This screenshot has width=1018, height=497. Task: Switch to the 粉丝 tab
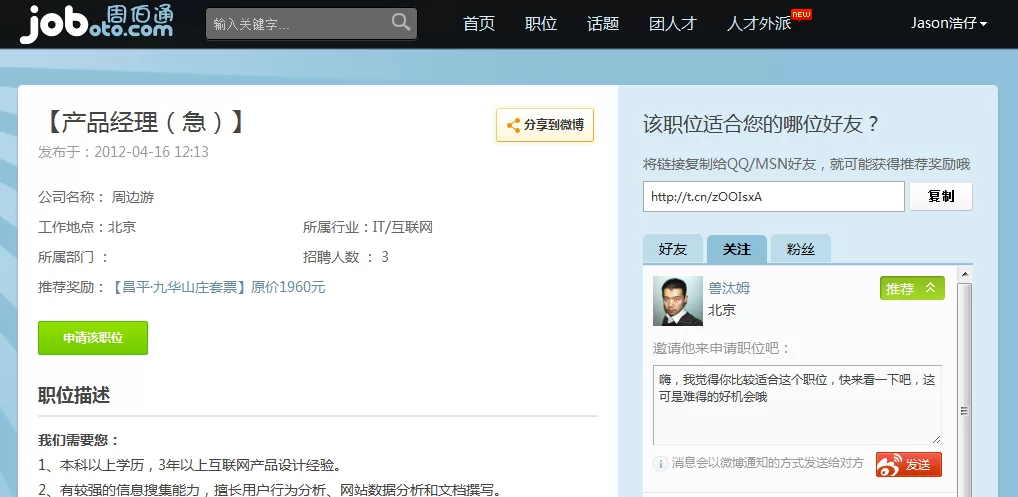tap(800, 249)
